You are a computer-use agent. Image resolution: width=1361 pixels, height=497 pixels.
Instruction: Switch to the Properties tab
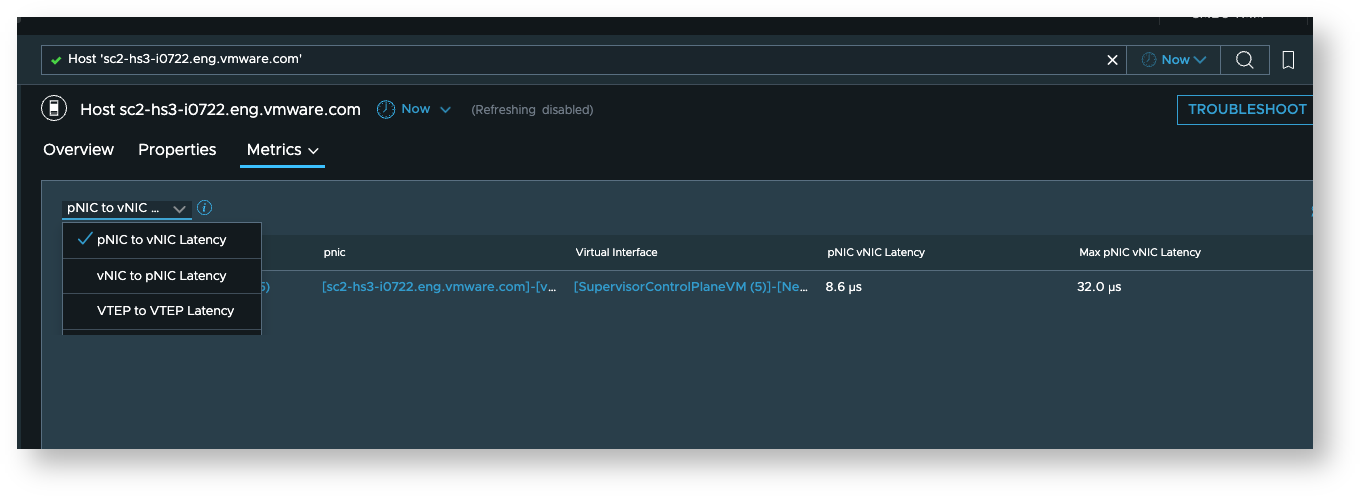[x=177, y=150]
